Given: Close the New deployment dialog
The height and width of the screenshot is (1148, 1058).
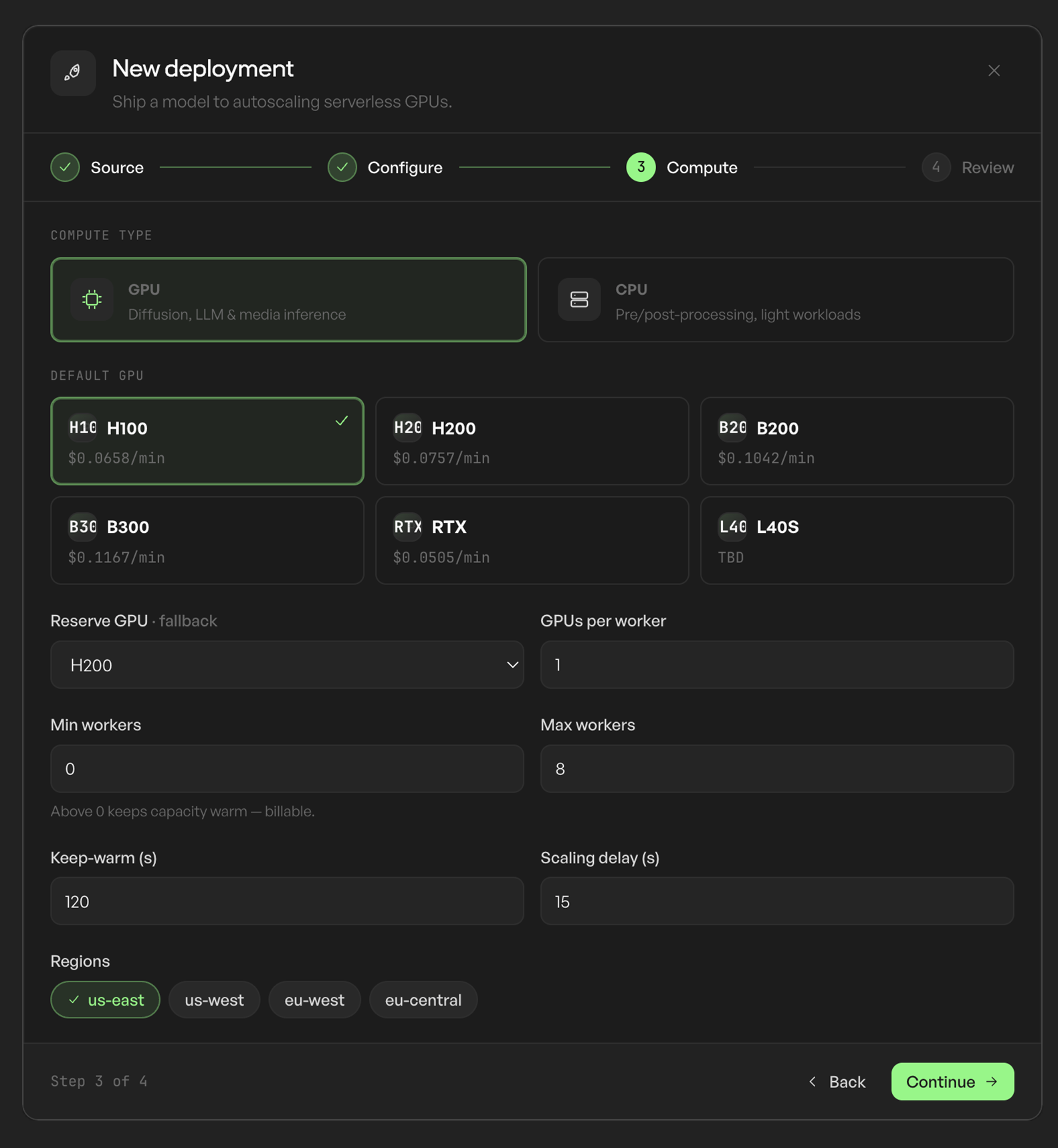Looking at the screenshot, I should (x=994, y=71).
